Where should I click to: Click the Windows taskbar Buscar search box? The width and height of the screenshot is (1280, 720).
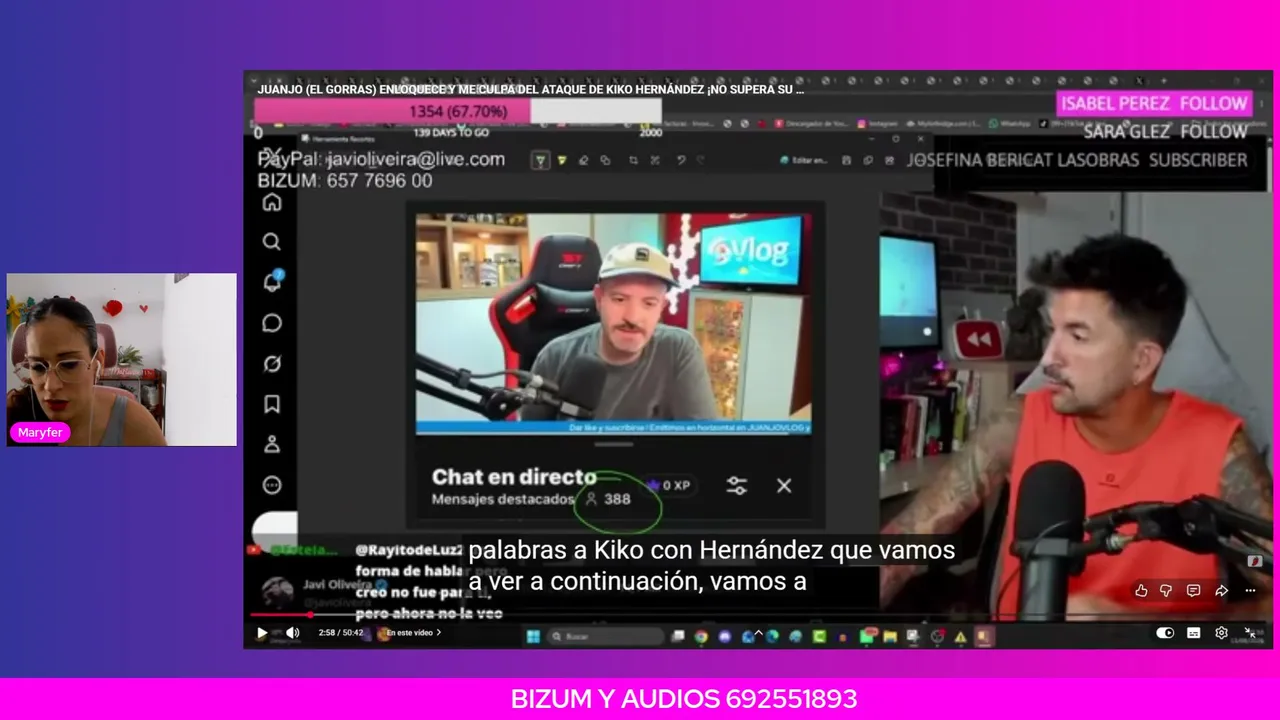click(605, 636)
